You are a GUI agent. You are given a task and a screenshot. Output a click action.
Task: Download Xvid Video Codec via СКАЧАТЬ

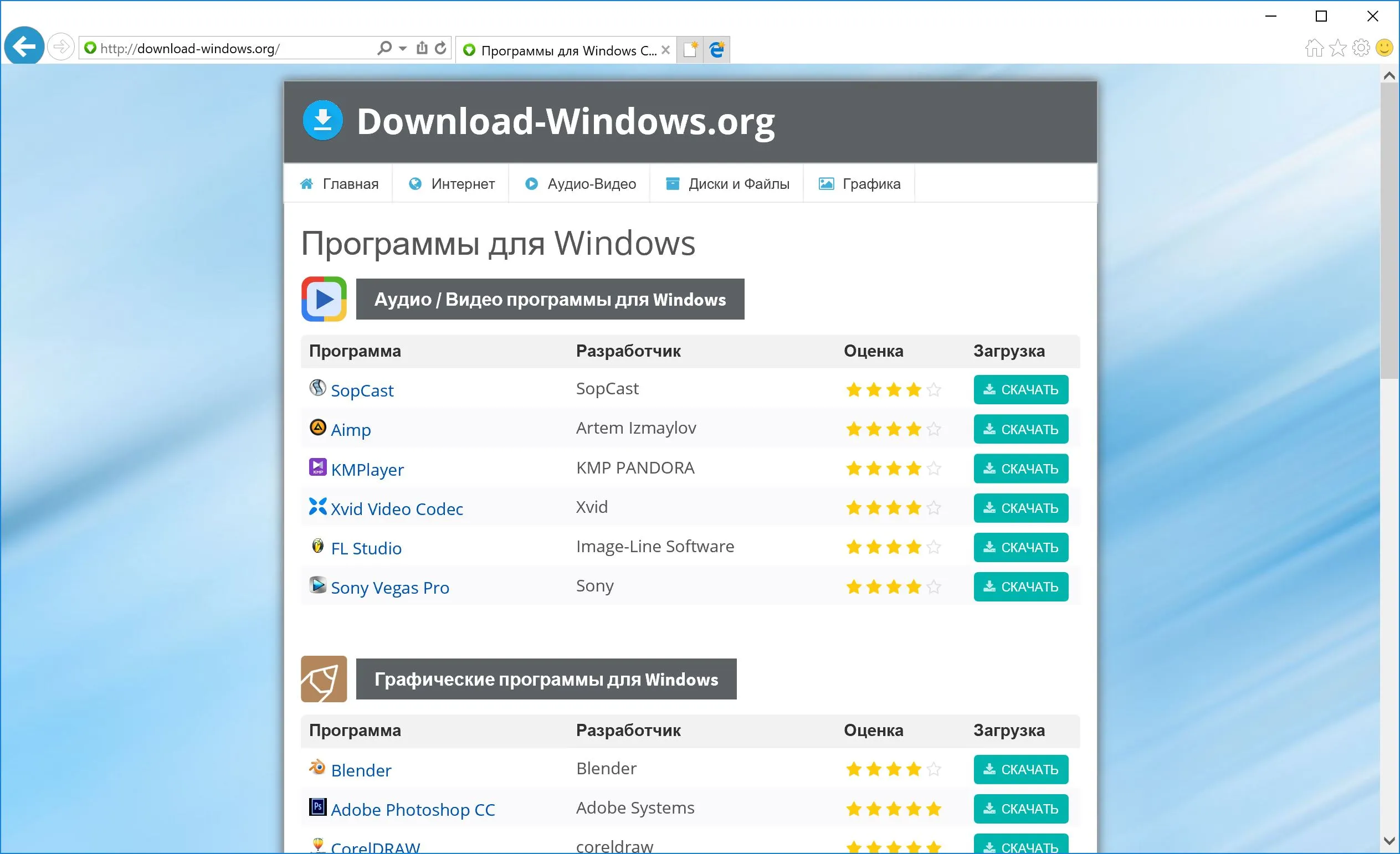tap(1021, 508)
